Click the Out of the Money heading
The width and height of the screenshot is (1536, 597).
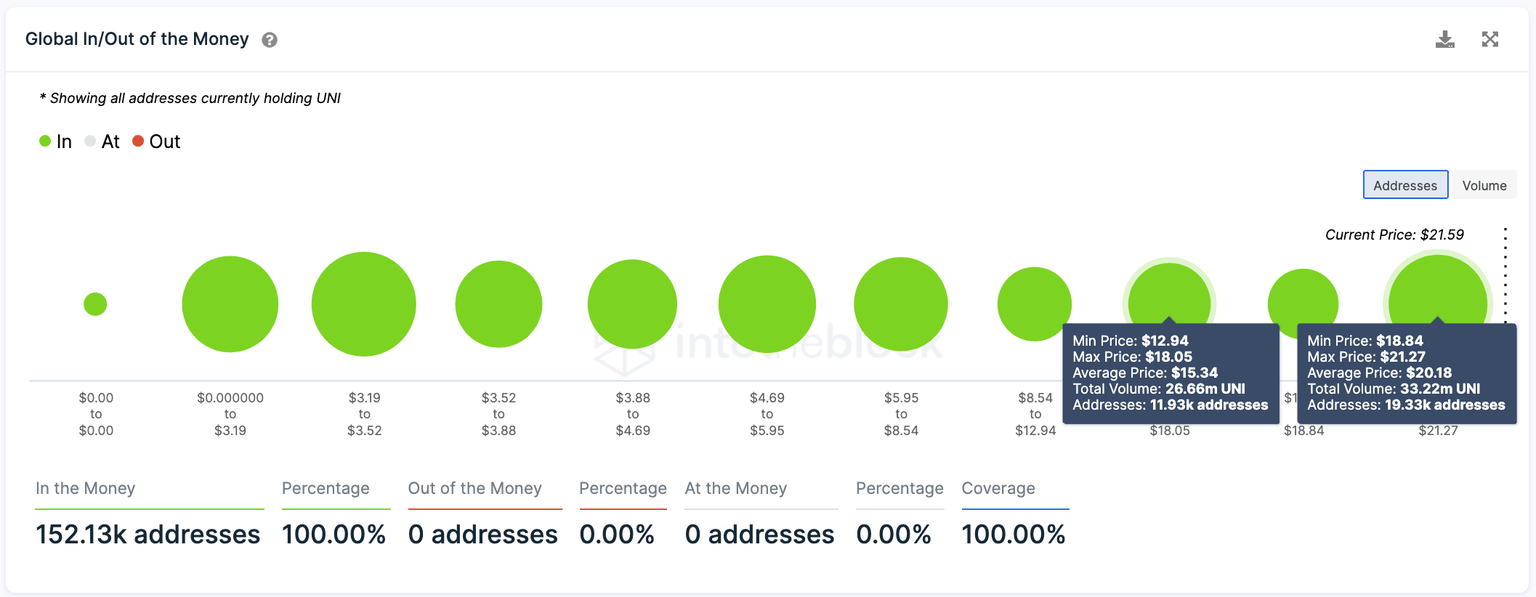point(475,489)
